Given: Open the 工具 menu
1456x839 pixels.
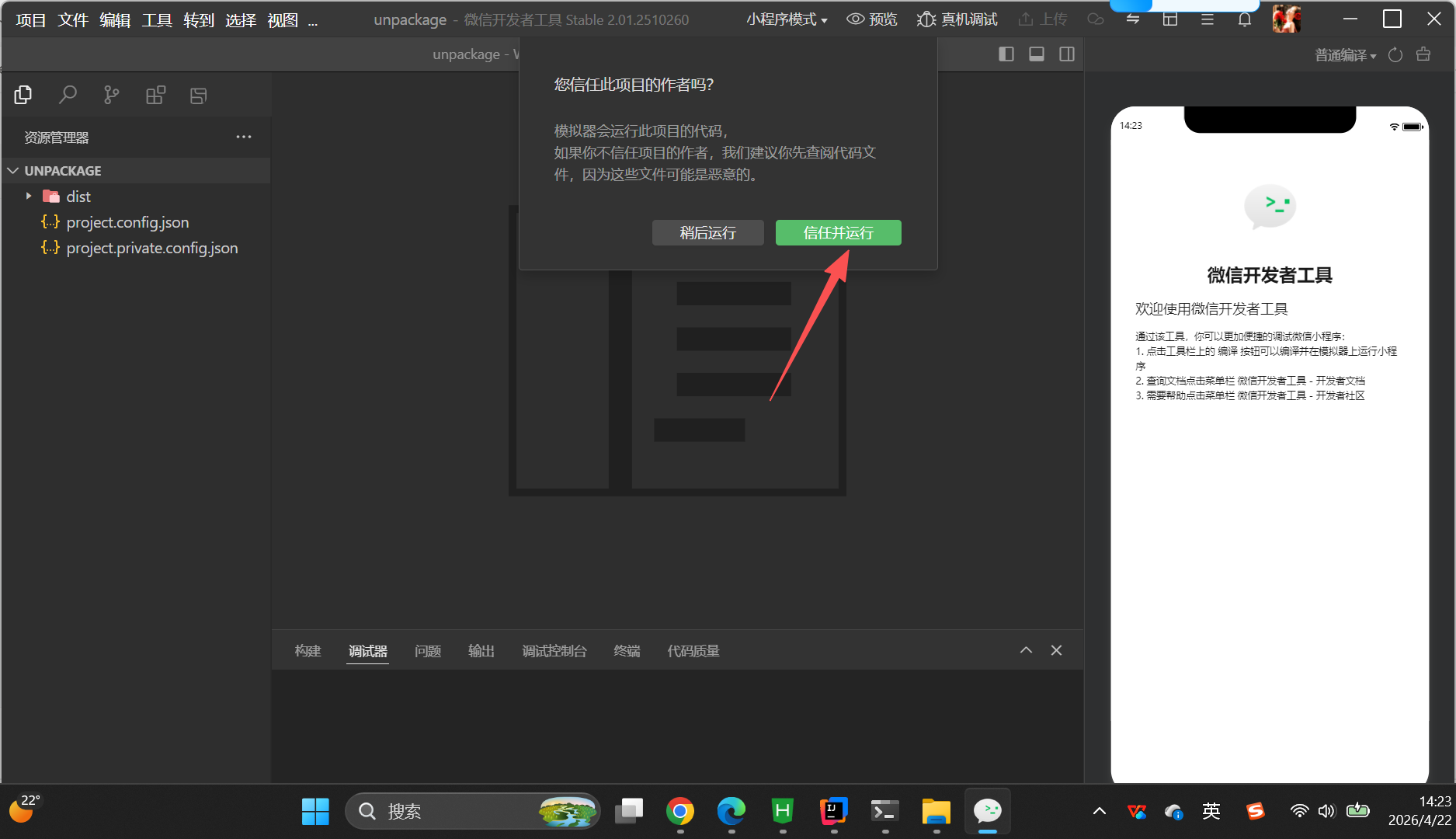Looking at the screenshot, I should pos(157,20).
